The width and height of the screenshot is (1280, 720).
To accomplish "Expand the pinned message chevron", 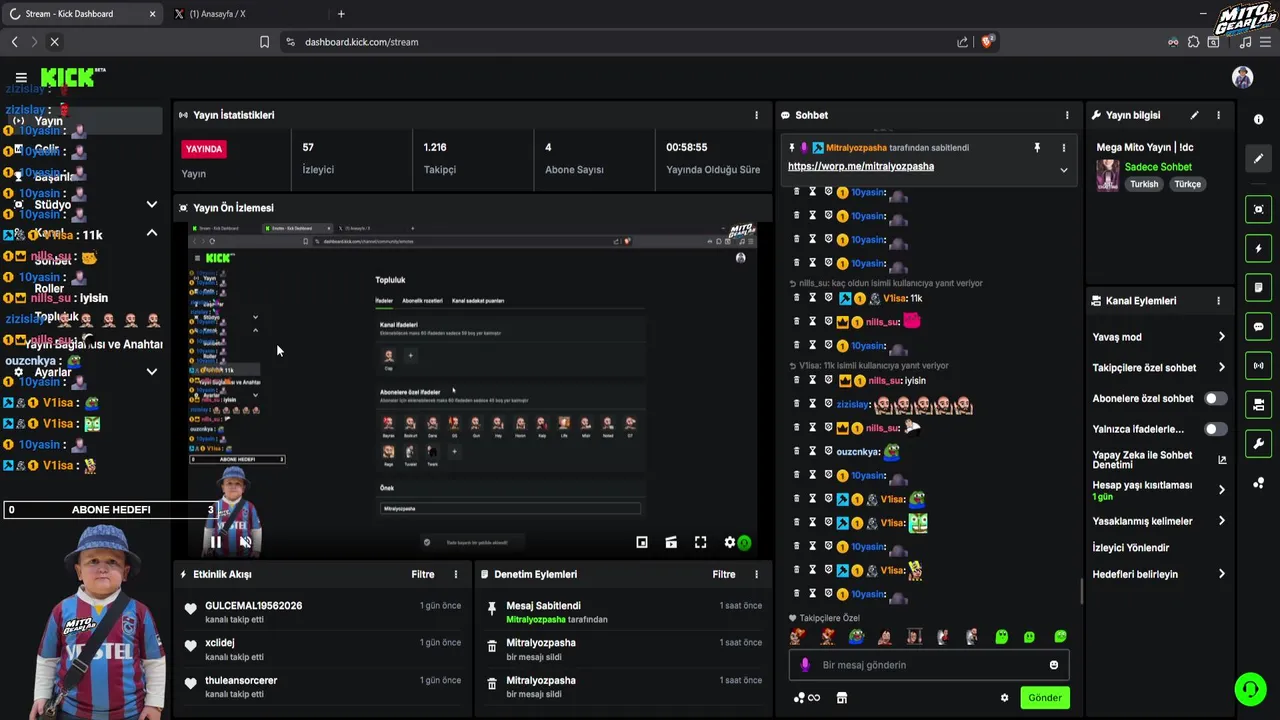I will [x=1063, y=170].
